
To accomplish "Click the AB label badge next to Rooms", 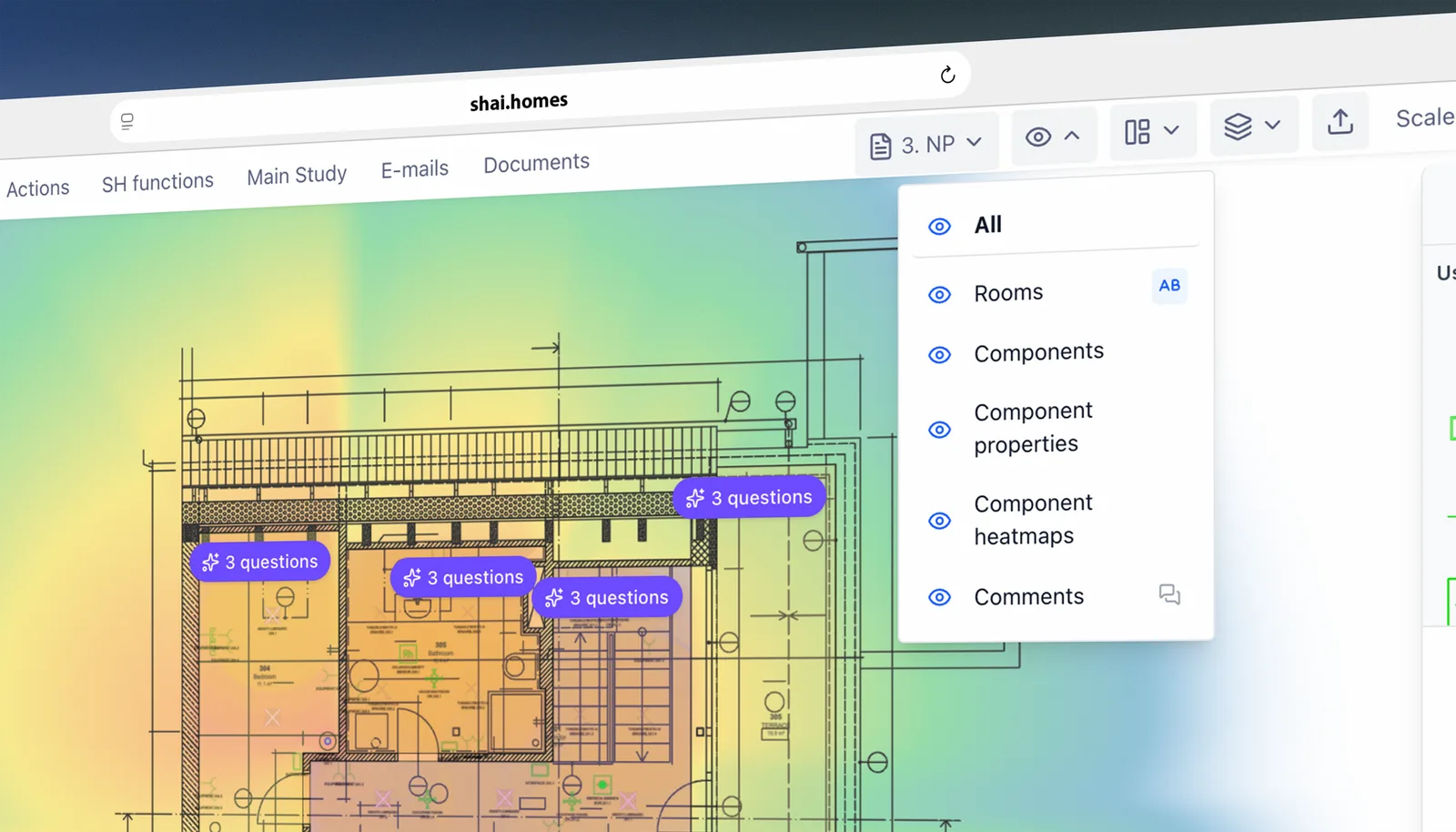I will [1169, 286].
